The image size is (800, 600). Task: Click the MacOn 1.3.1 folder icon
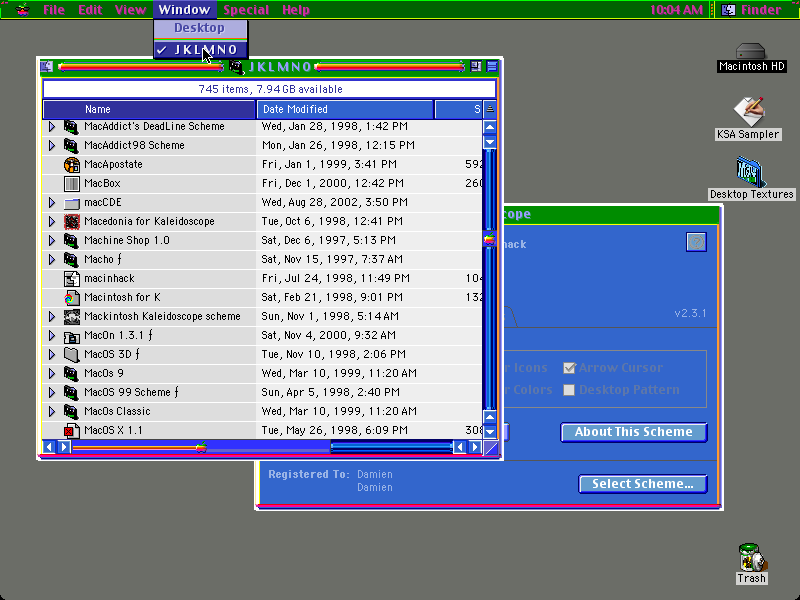pos(71,336)
